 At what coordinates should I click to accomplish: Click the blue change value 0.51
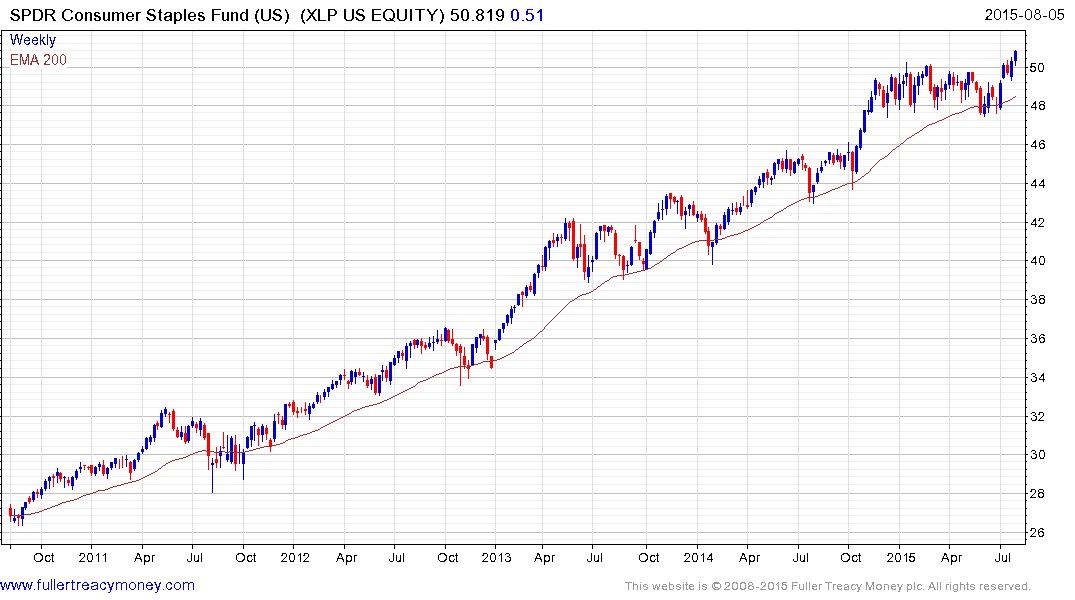pyautogui.click(x=527, y=15)
